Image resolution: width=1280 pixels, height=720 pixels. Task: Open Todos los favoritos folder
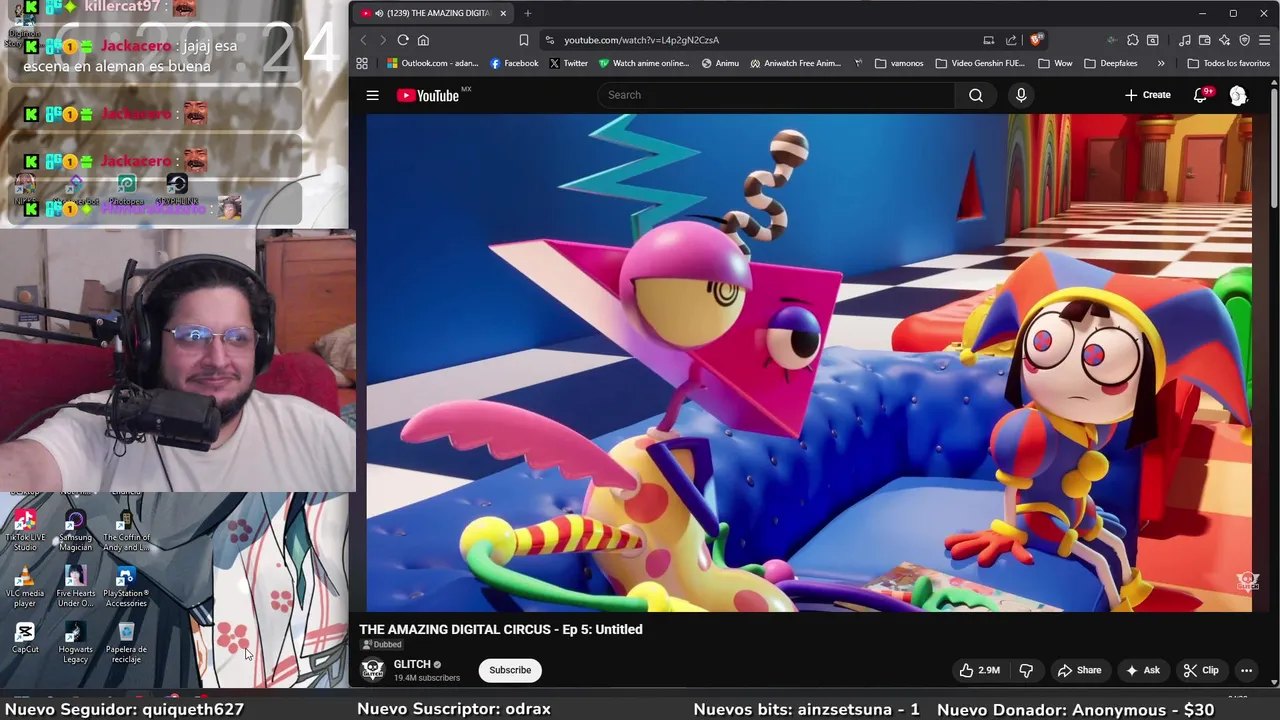(x=1228, y=63)
